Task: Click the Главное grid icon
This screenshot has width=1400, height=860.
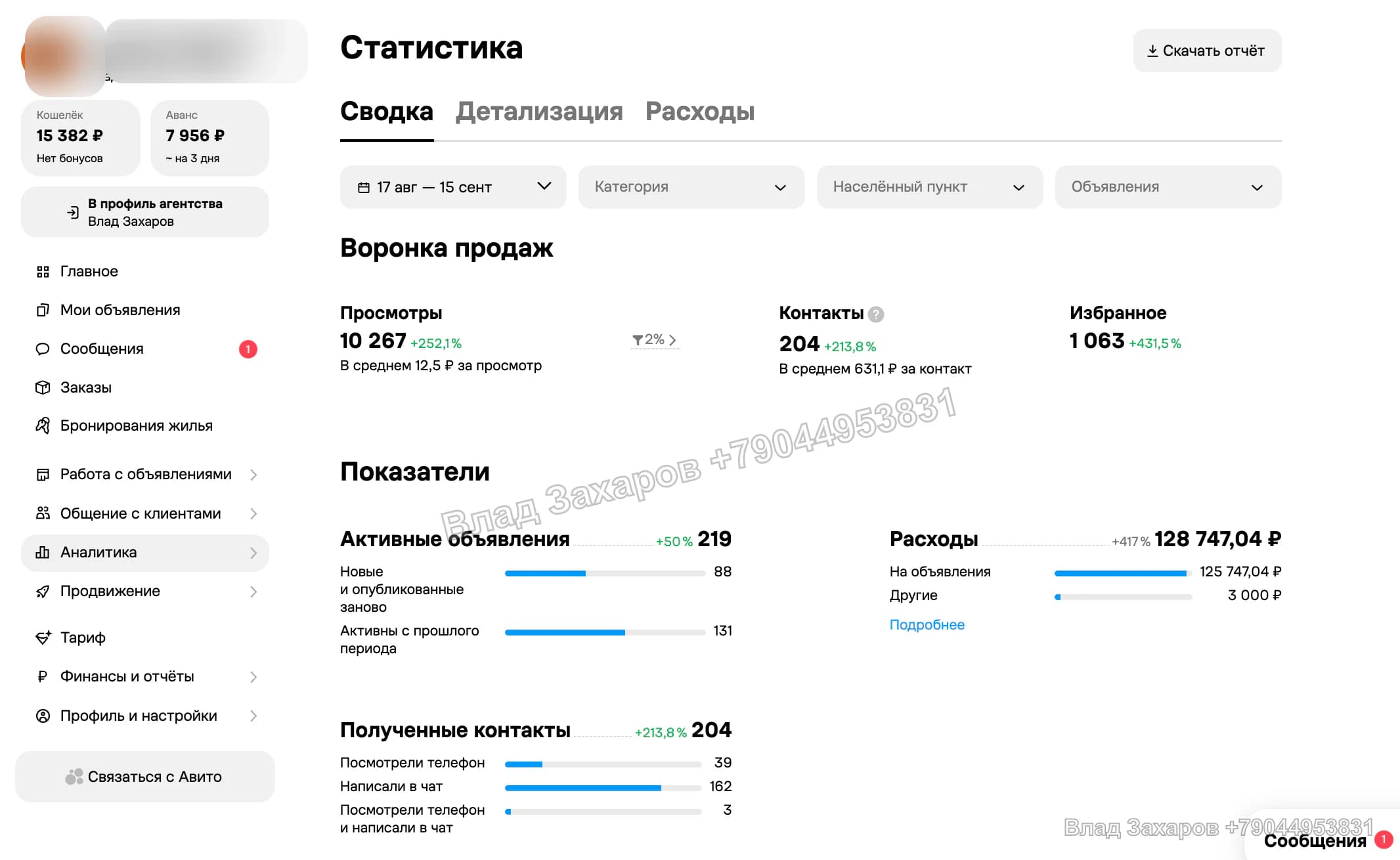Action: (43, 272)
